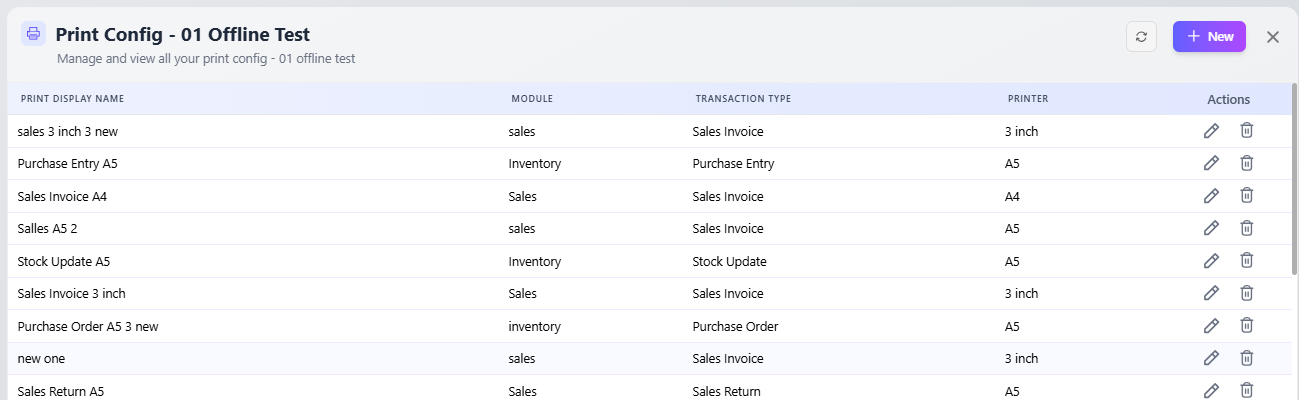Edit the Sales Invoice 3 inch config

(1211, 293)
